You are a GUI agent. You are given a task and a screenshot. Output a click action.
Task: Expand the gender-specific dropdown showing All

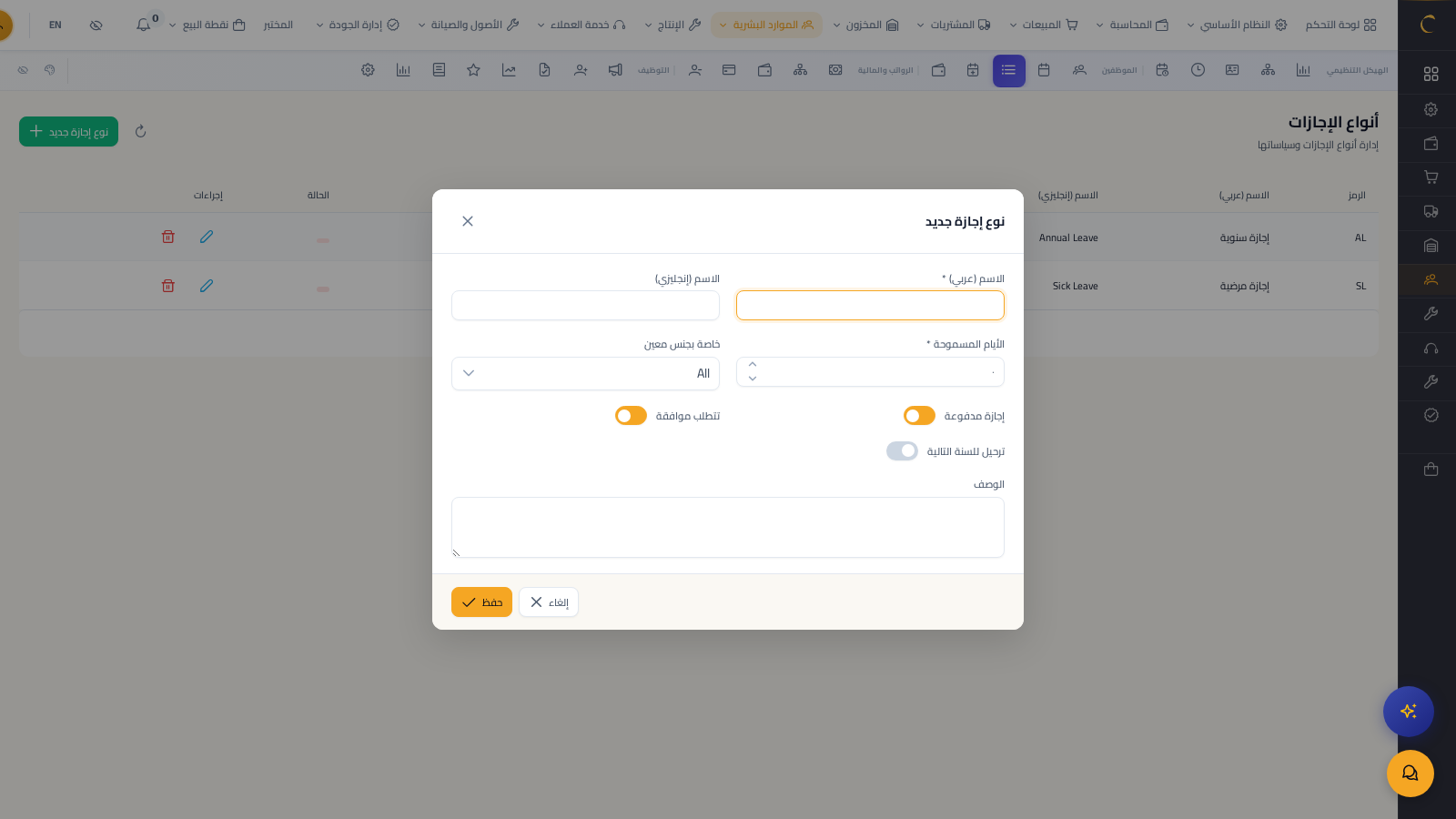(585, 373)
